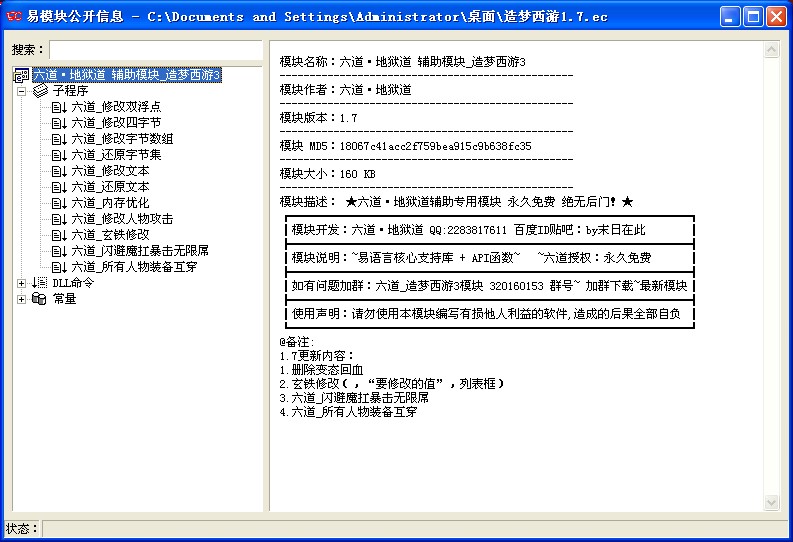The image size is (793, 542).
Task: Click the icon beside 六道_修改四字节
Action: [x=59, y=123]
